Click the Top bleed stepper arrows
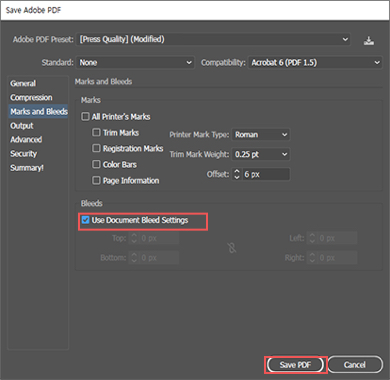The width and height of the screenshot is (390, 380). tap(134, 238)
